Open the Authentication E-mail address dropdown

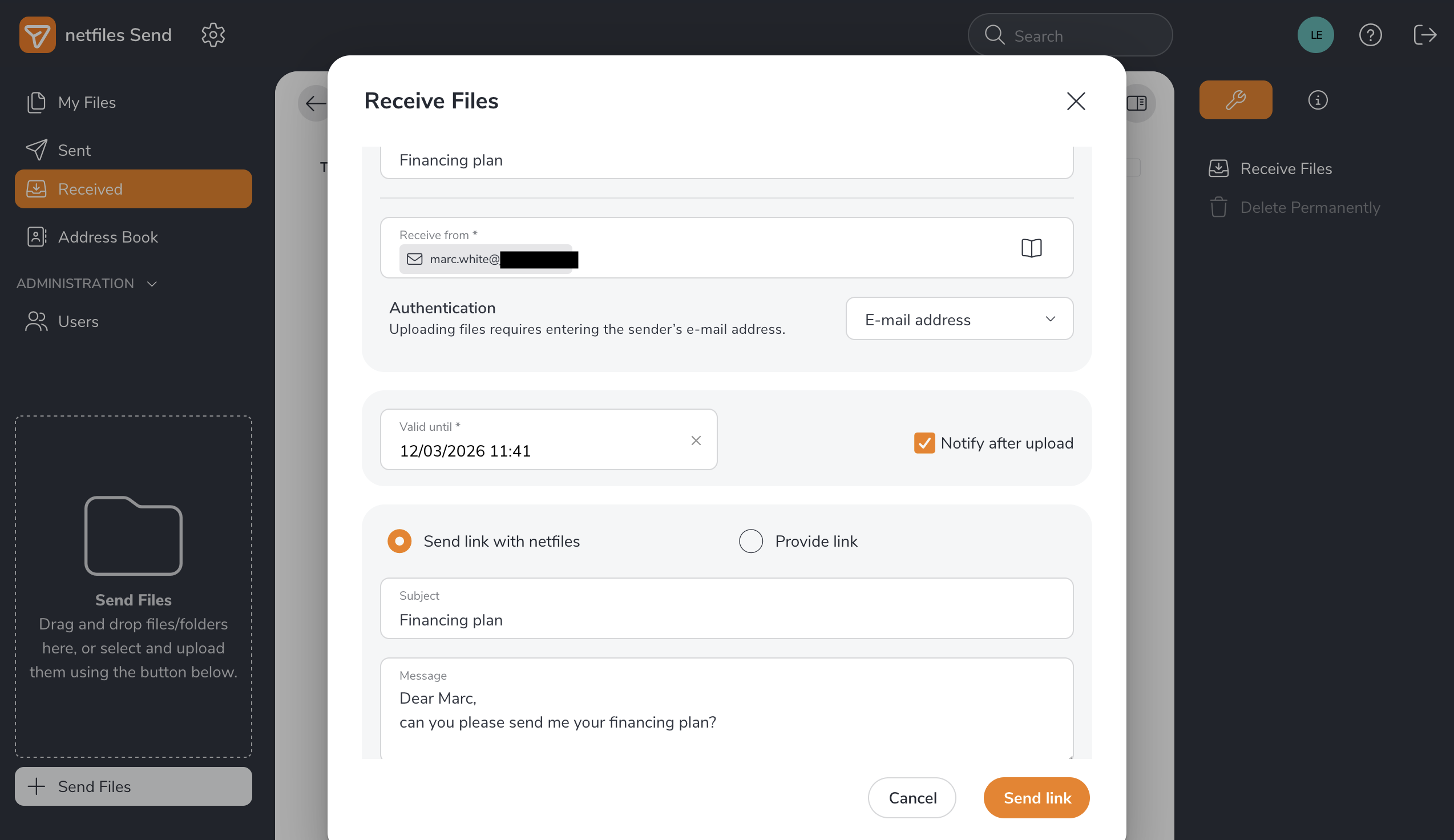pos(959,319)
